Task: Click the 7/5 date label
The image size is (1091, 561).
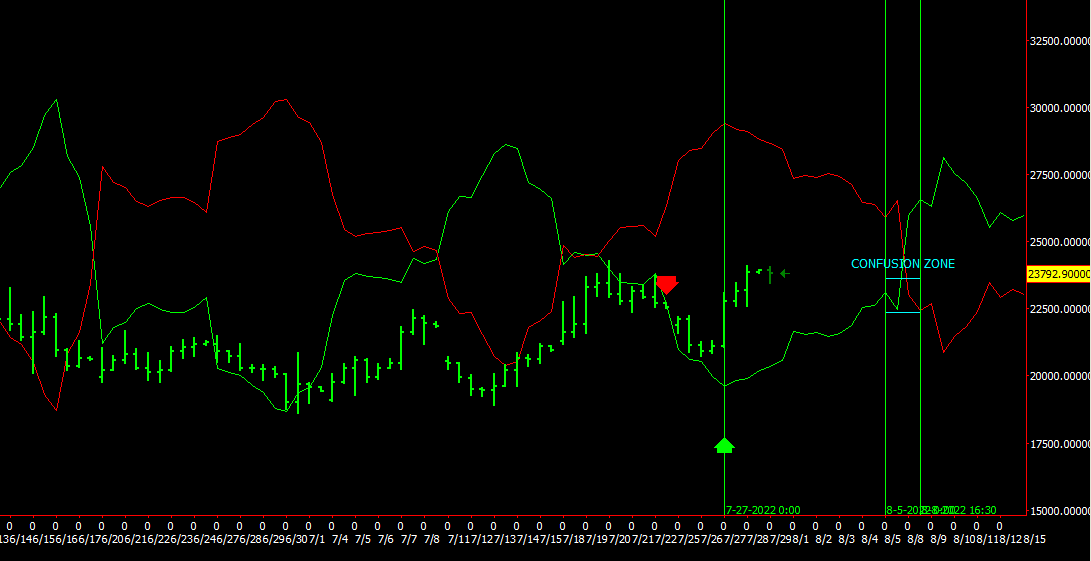Action: [x=363, y=539]
